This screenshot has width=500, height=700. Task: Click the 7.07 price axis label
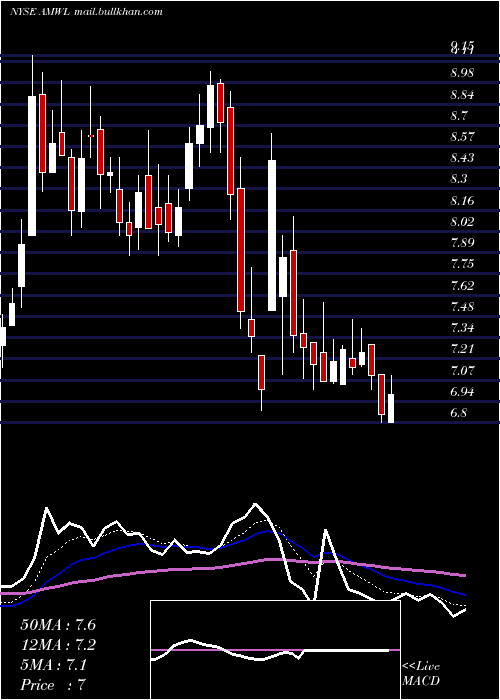pyautogui.click(x=463, y=371)
